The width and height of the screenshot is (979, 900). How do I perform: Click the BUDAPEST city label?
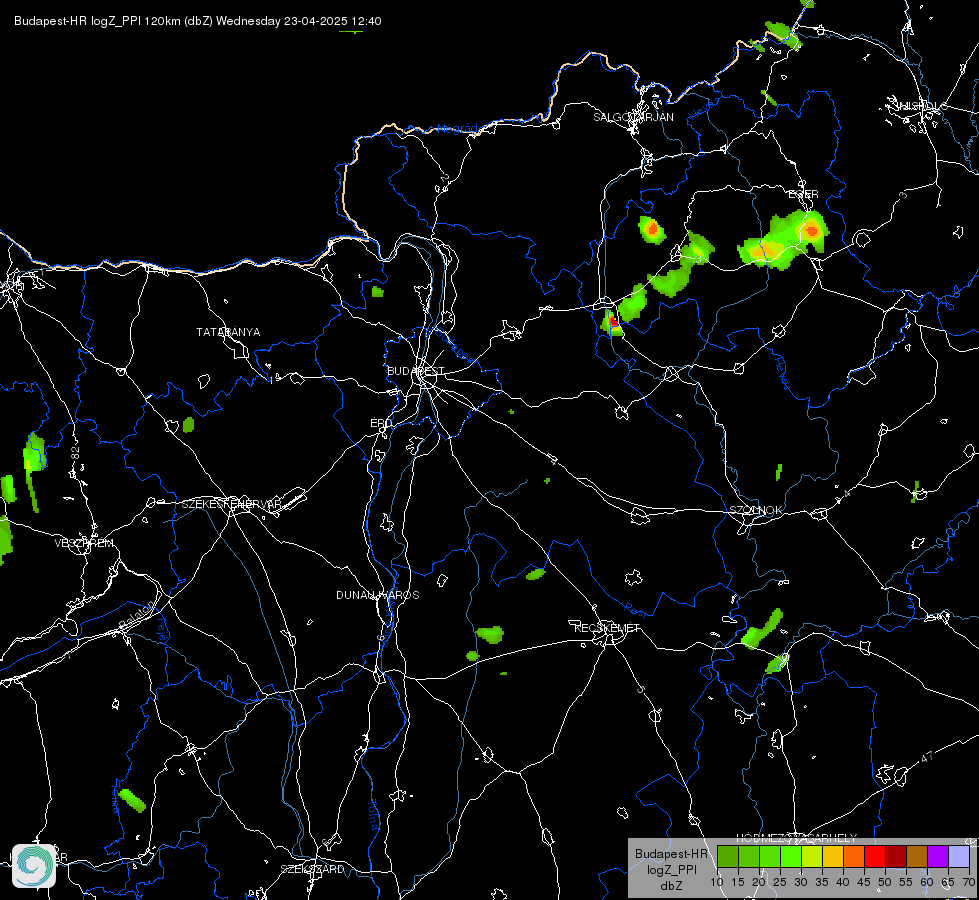tap(415, 371)
